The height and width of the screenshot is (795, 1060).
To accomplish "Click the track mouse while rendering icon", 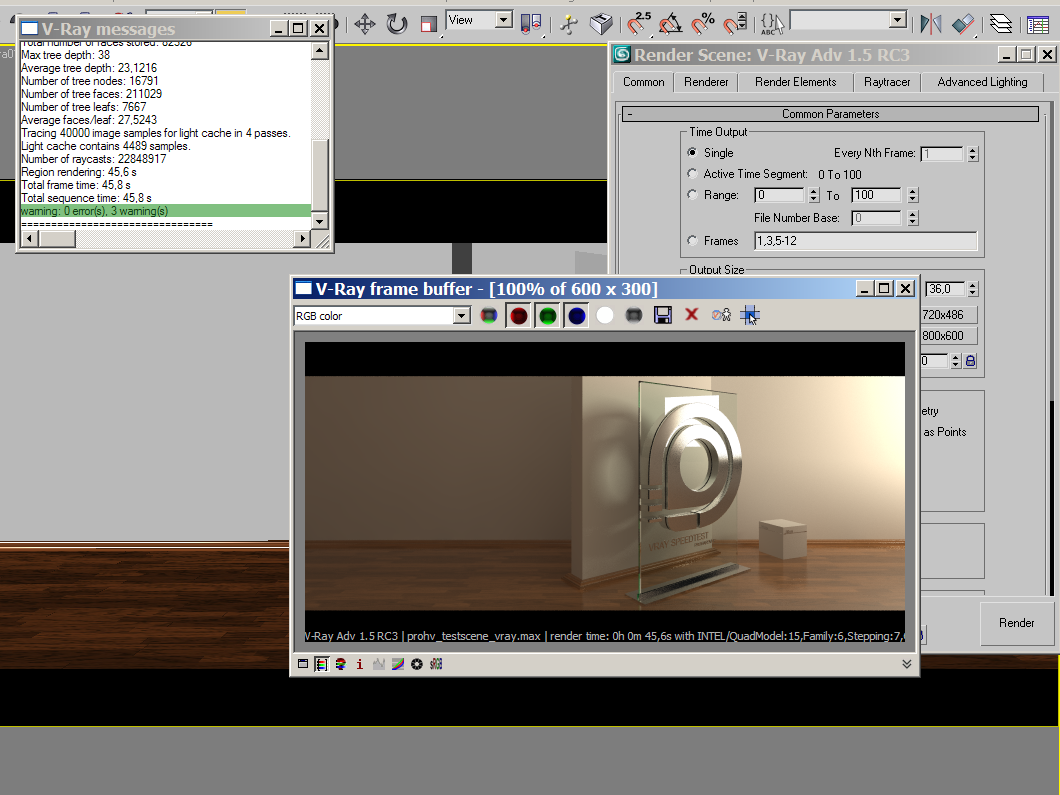I will click(721, 315).
